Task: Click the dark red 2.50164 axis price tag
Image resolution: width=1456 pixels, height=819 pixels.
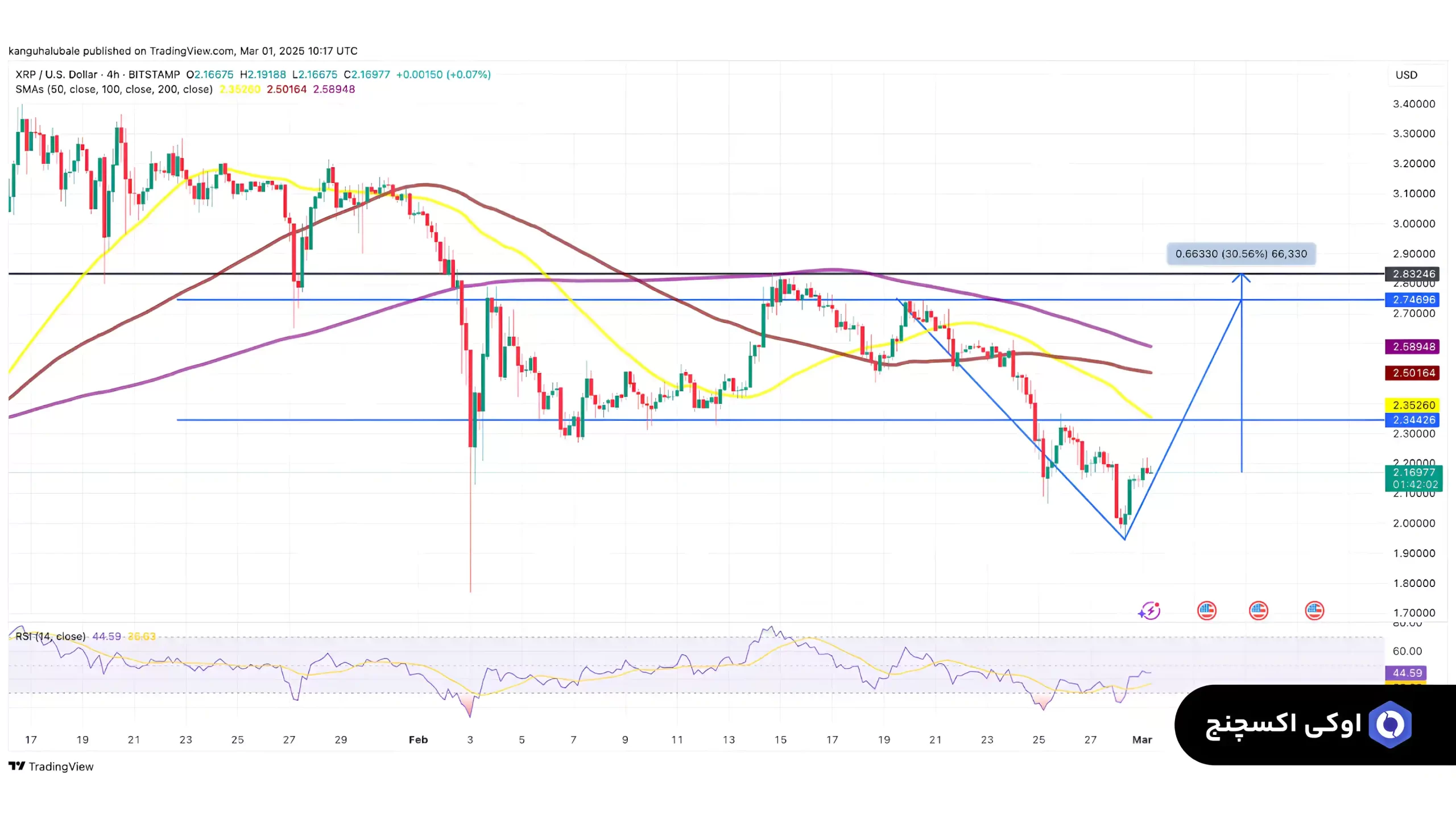Action: click(x=1413, y=373)
